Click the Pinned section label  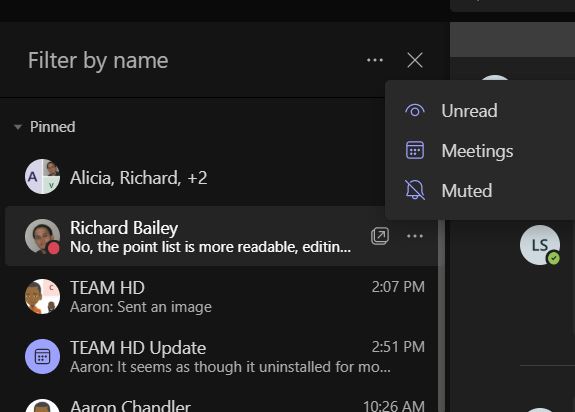point(52,127)
